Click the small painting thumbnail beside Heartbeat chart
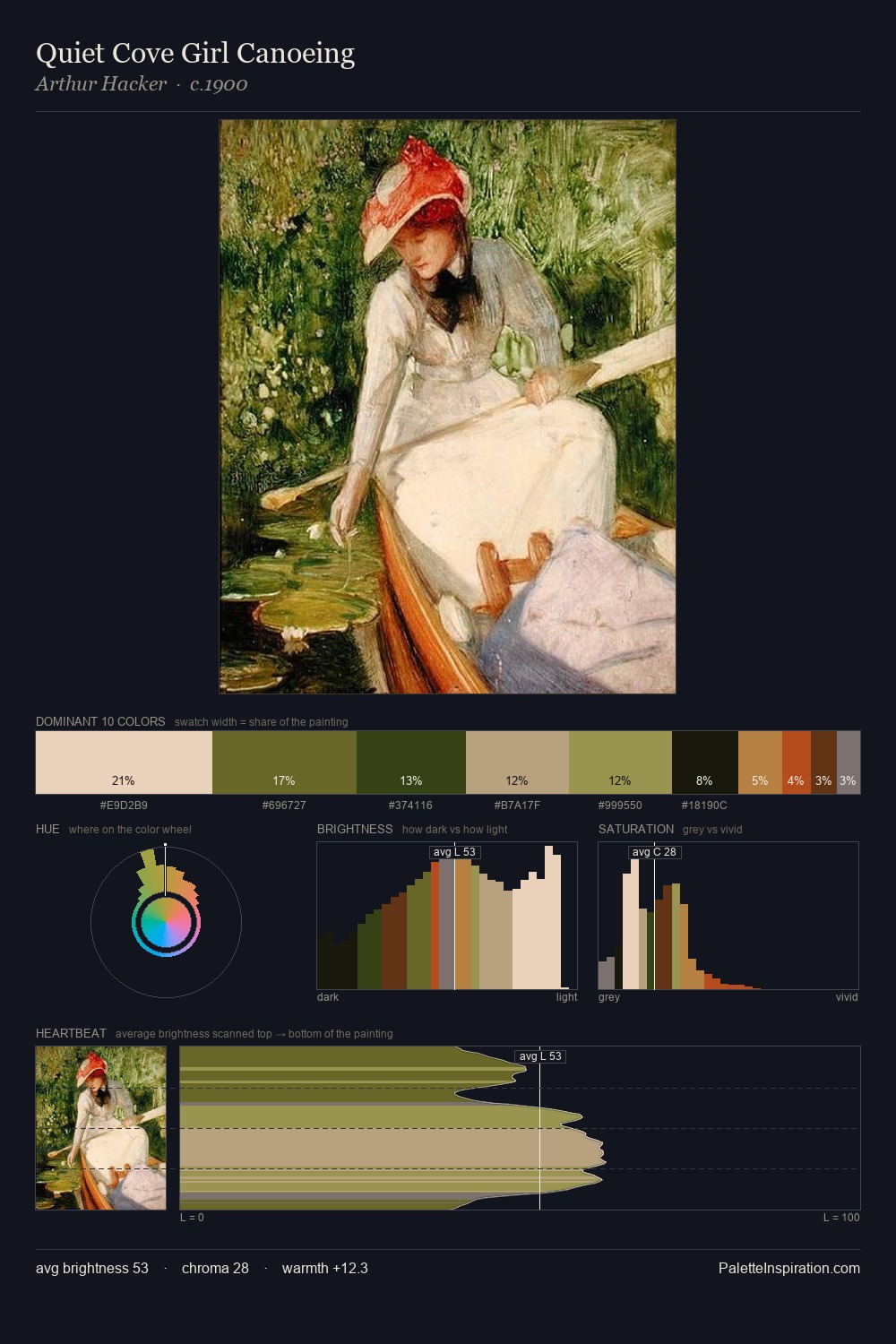 [100, 1128]
